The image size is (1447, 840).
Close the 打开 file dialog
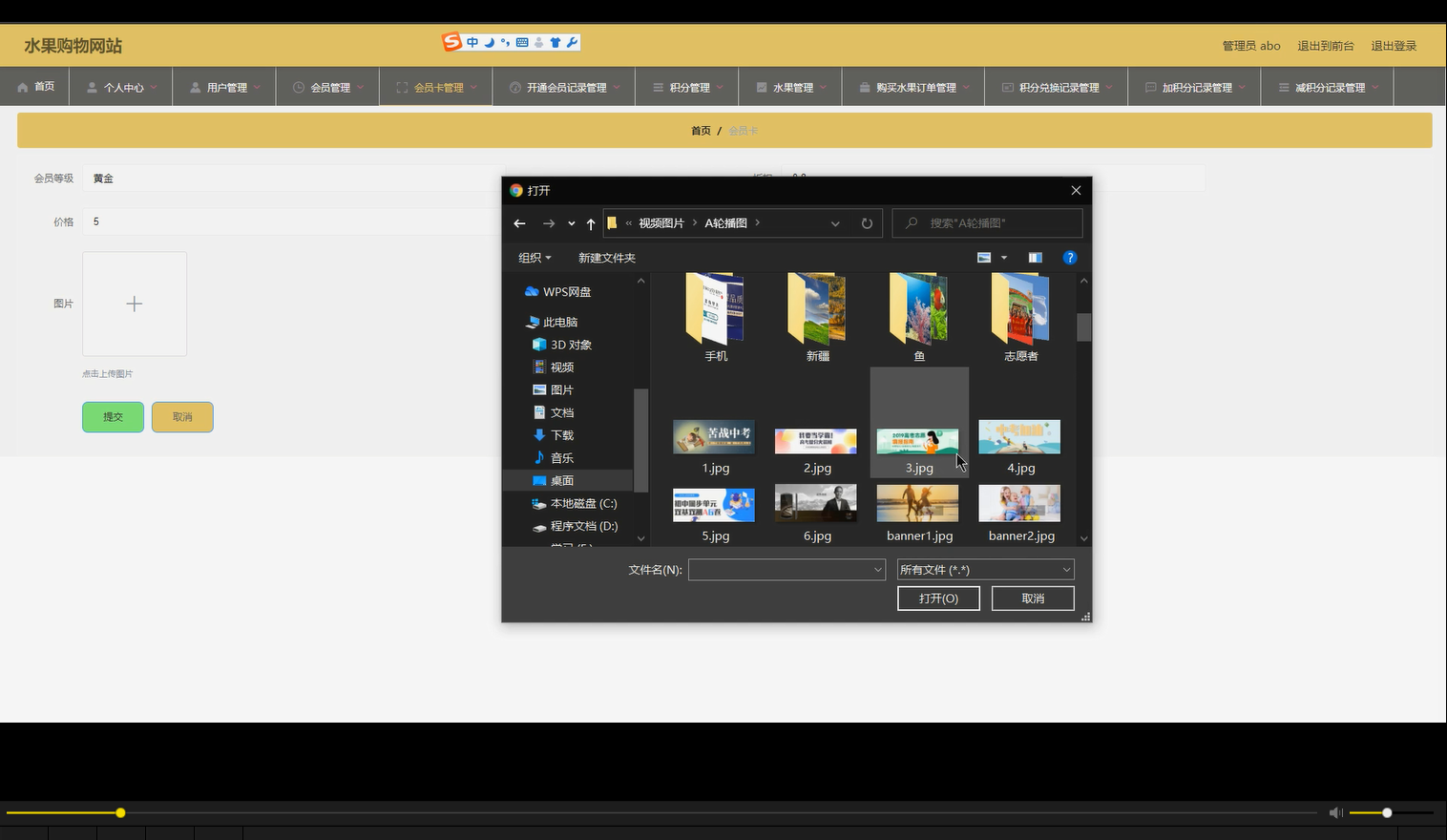tap(1076, 191)
